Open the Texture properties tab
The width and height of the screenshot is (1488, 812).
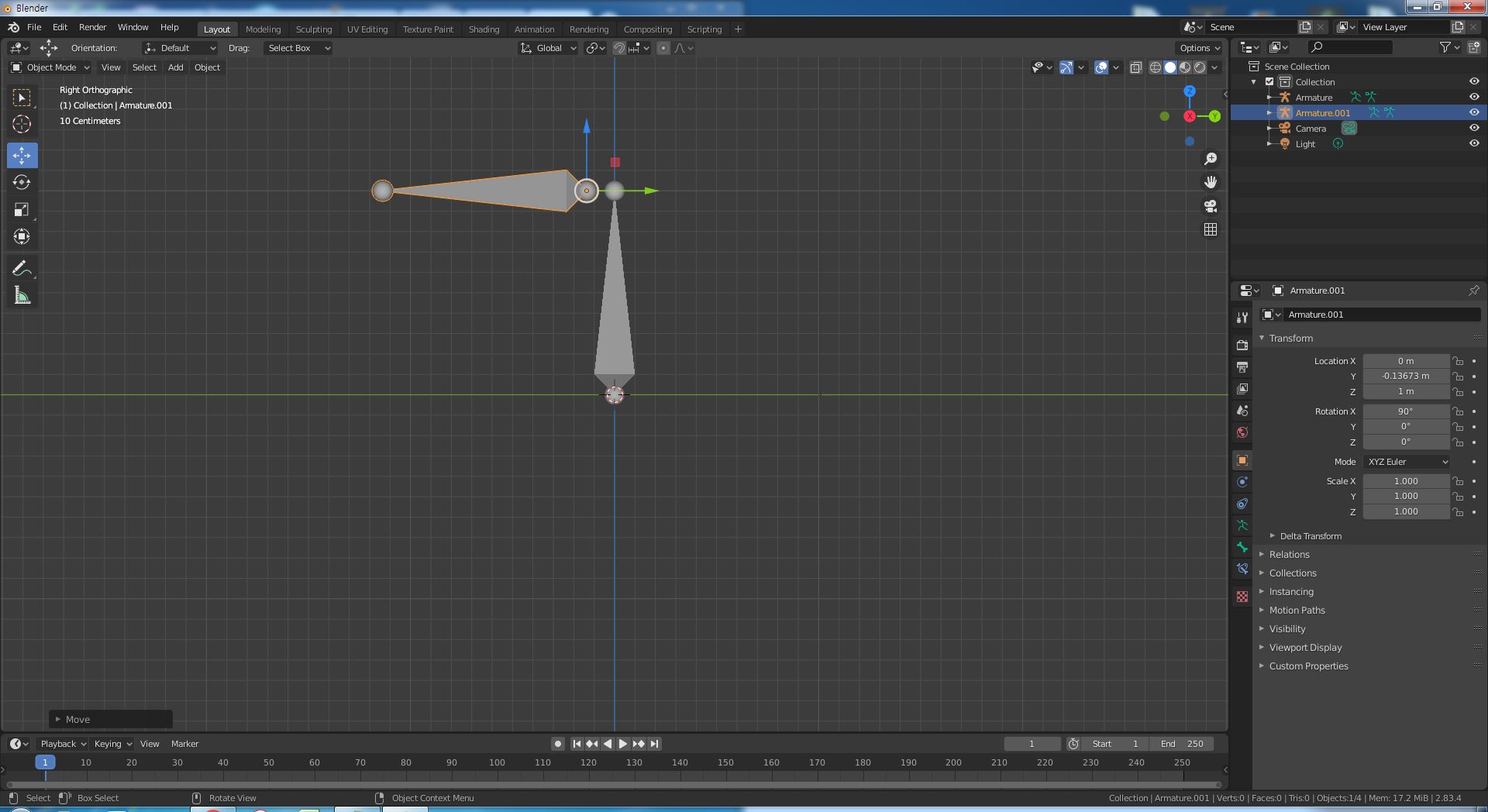coord(1242,597)
